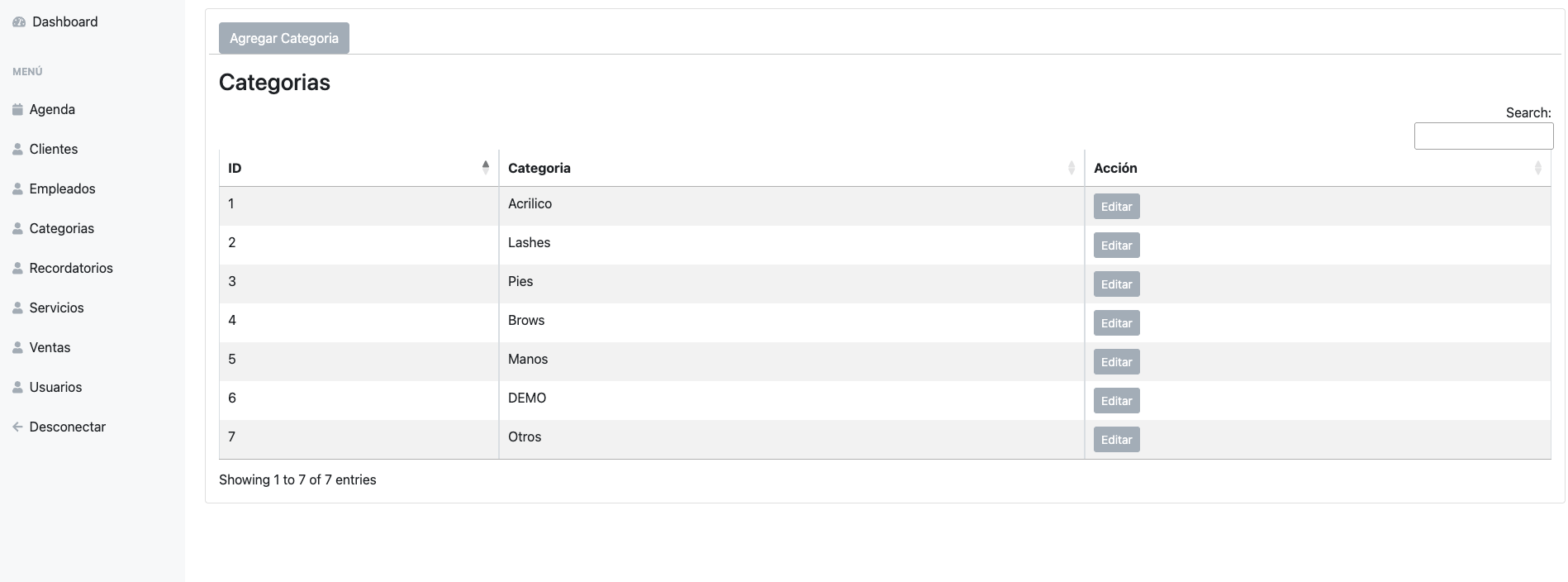Click the Agenda calendar icon
Image resolution: width=1568 pixels, height=582 pixels.
17,110
